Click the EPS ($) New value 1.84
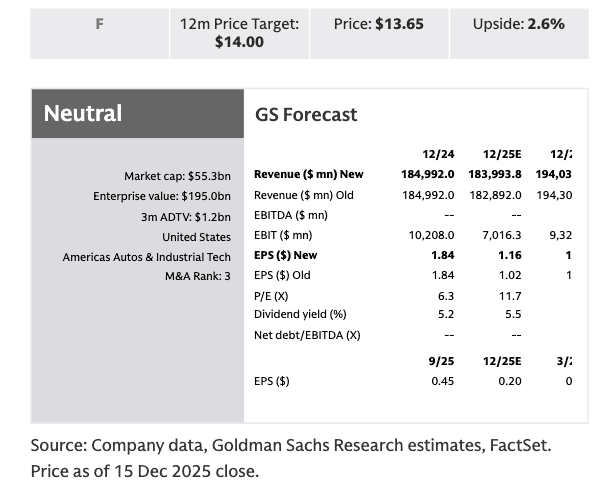The height and width of the screenshot is (489, 602). pos(441,256)
